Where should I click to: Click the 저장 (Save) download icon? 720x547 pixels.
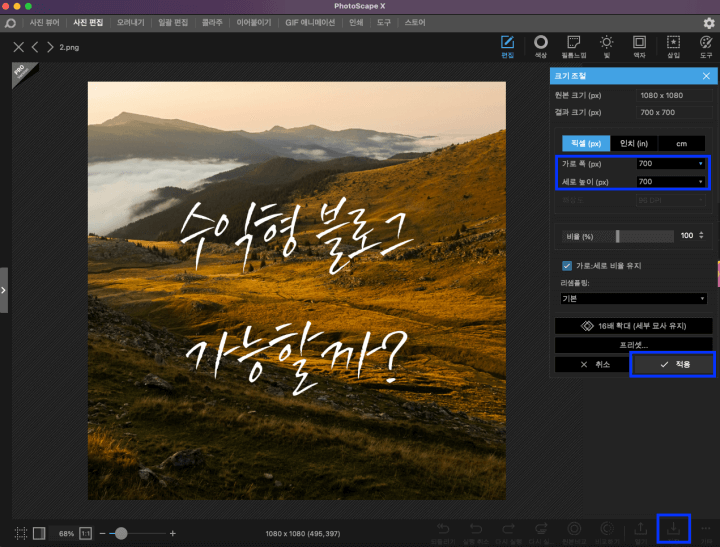674,529
